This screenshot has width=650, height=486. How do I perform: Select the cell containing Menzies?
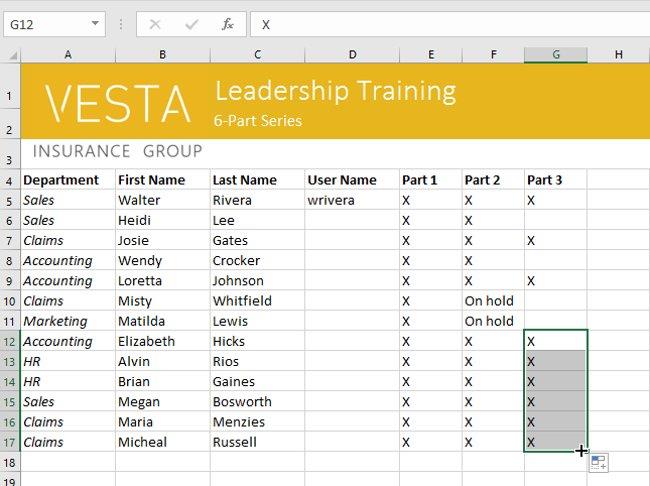pyautogui.click(x=257, y=422)
